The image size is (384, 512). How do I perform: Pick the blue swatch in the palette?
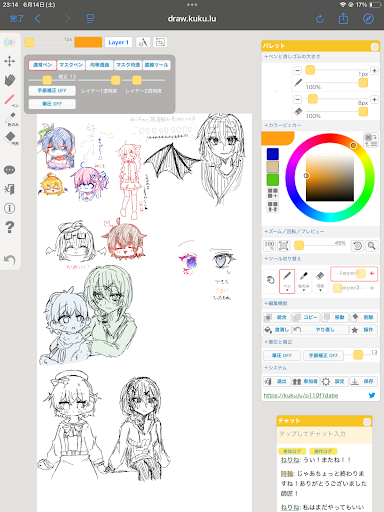[x=273, y=154]
